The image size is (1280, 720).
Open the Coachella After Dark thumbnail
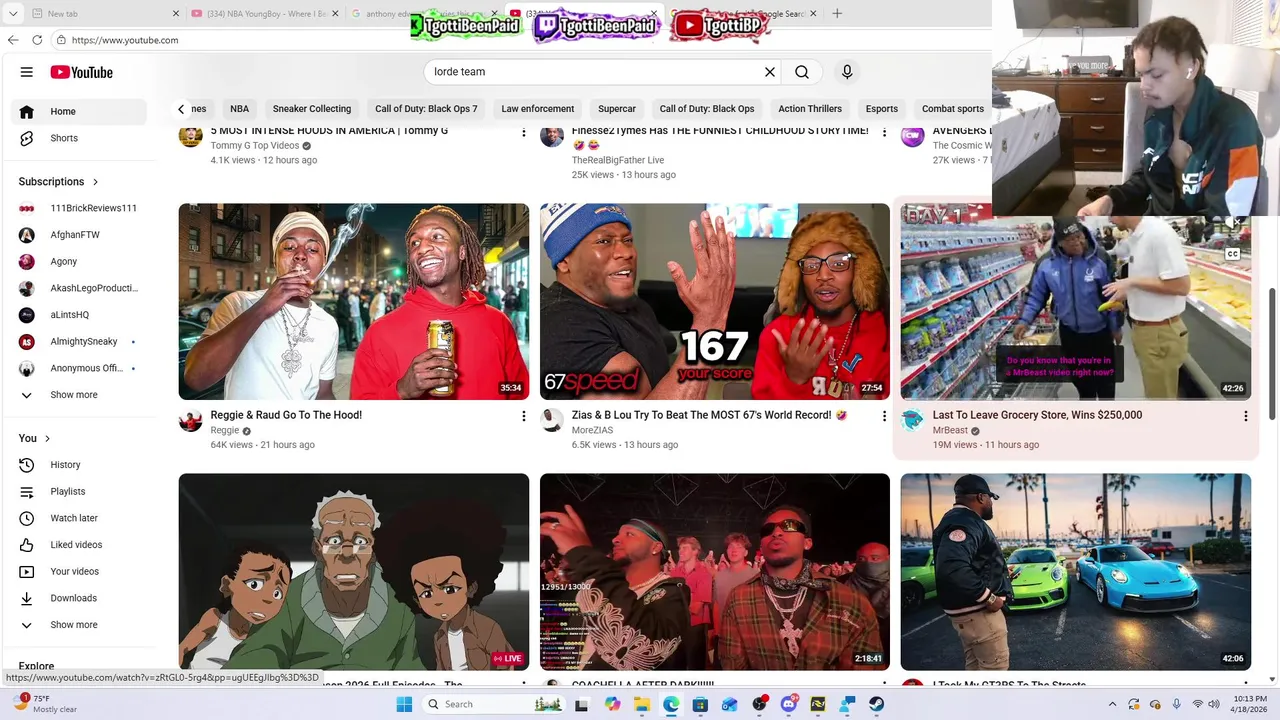point(715,572)
